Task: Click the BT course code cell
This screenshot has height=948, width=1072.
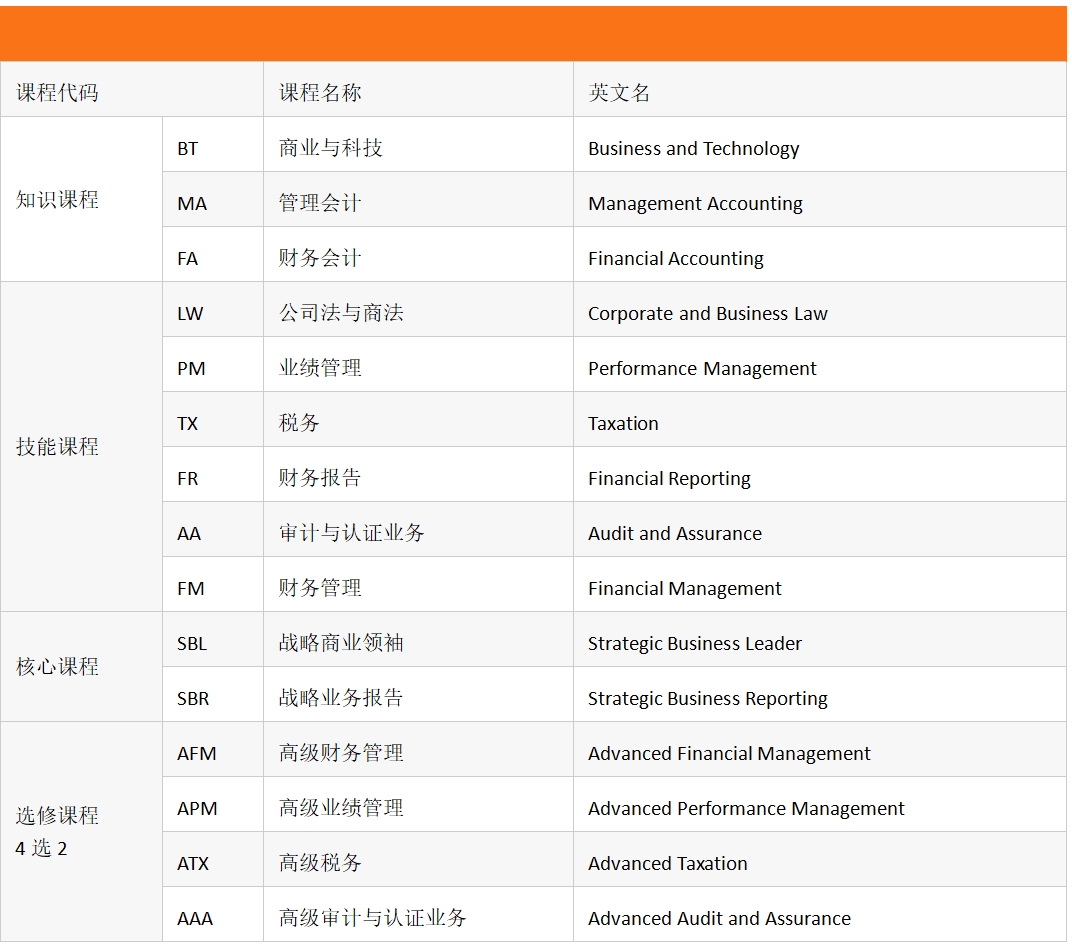Action: coord(188,148)
